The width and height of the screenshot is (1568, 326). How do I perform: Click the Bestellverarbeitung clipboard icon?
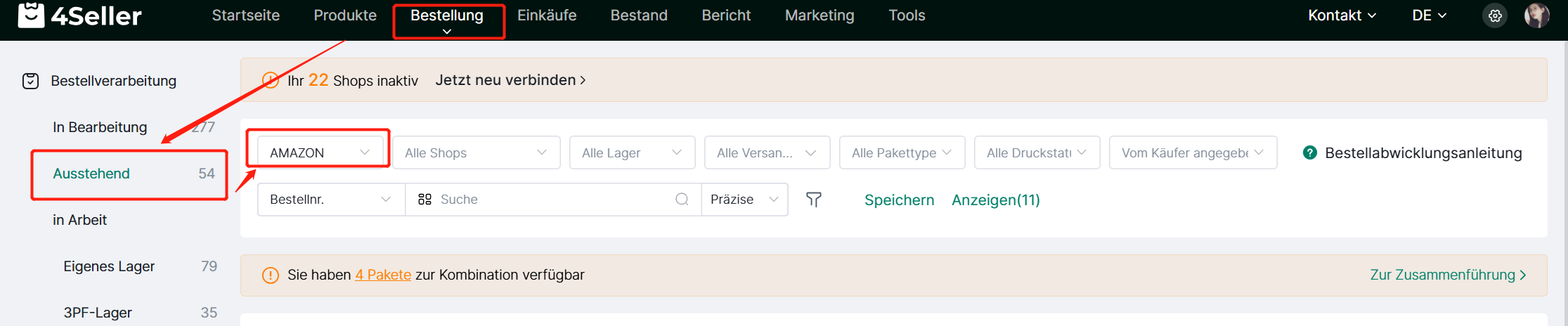tap(30, 81)
